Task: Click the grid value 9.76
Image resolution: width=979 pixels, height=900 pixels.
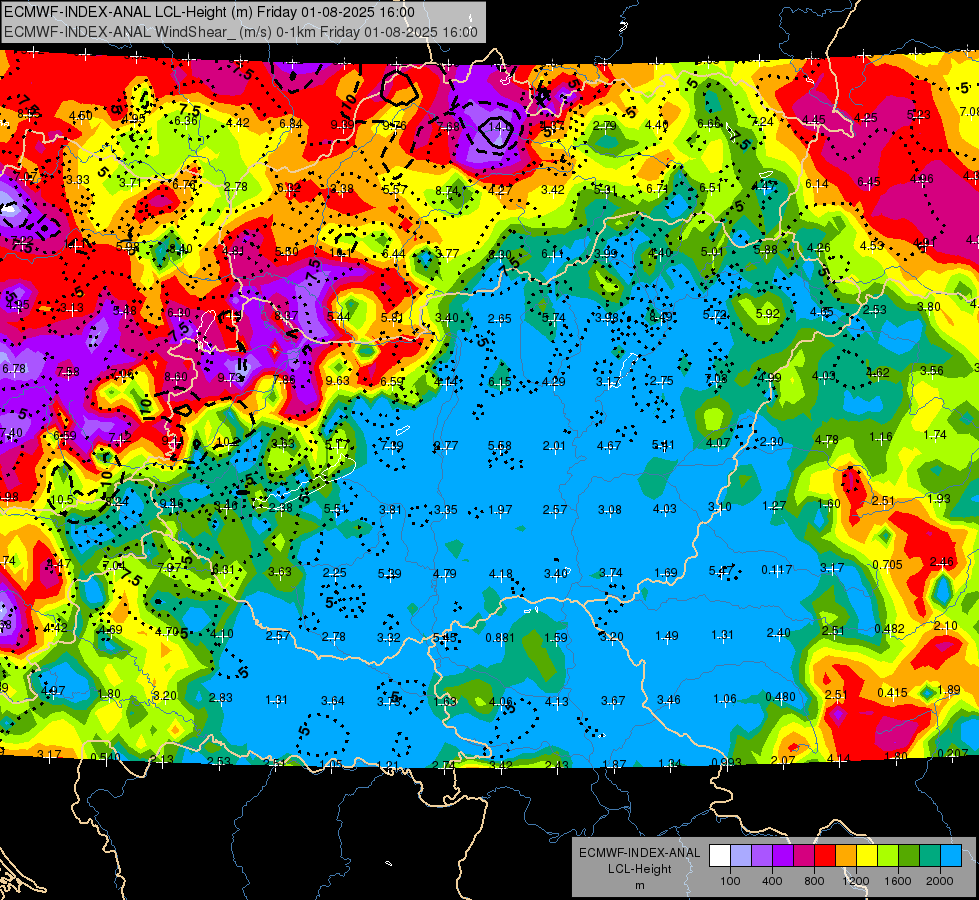Action: point(395,126)
